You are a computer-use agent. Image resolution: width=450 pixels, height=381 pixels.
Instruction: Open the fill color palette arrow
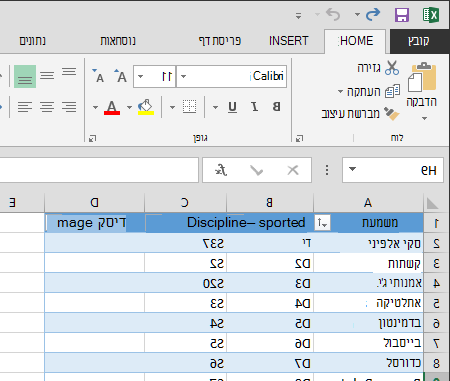click(129, 107)
